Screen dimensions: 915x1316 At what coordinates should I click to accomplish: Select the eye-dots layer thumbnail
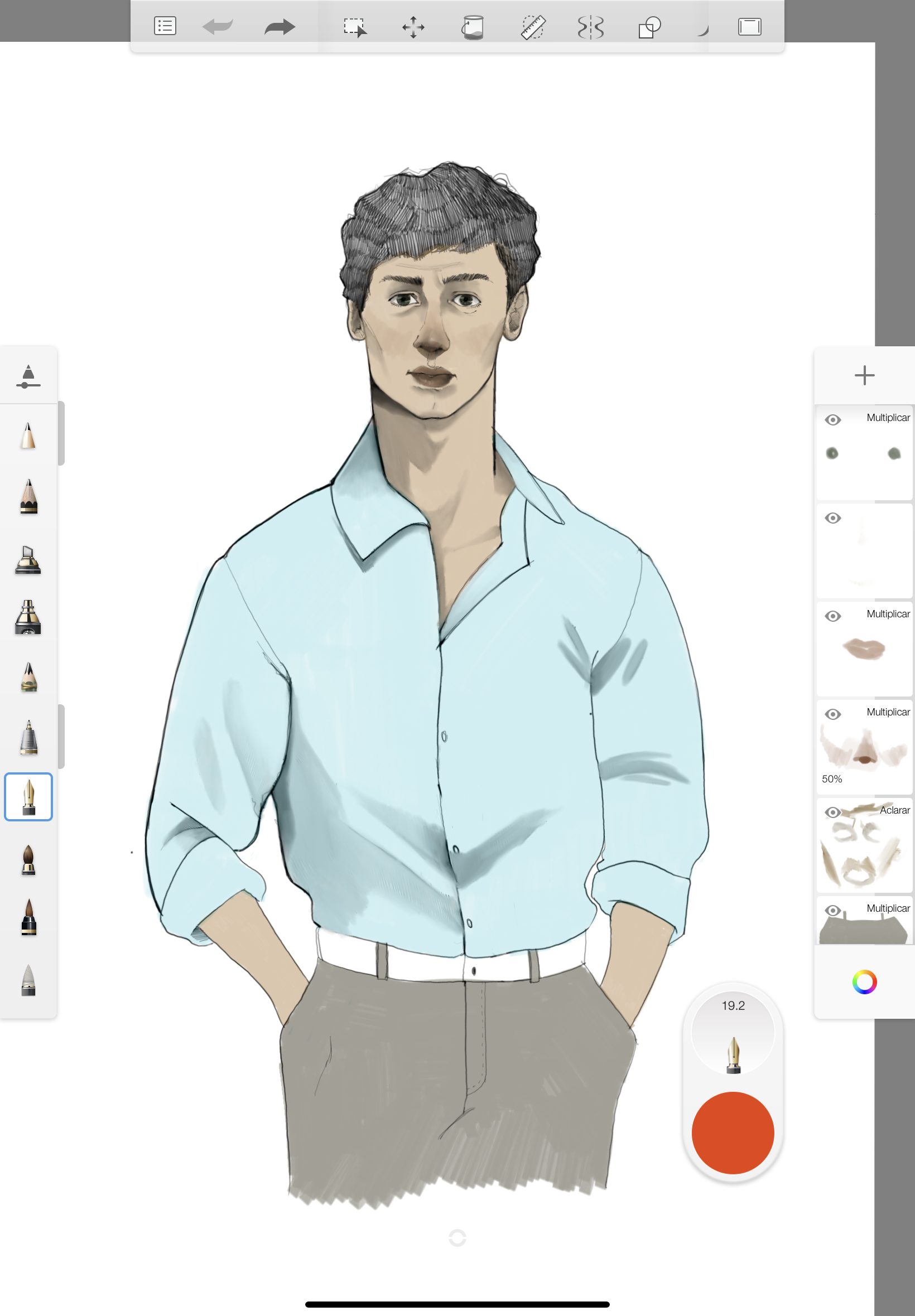[x=864, y=454]
